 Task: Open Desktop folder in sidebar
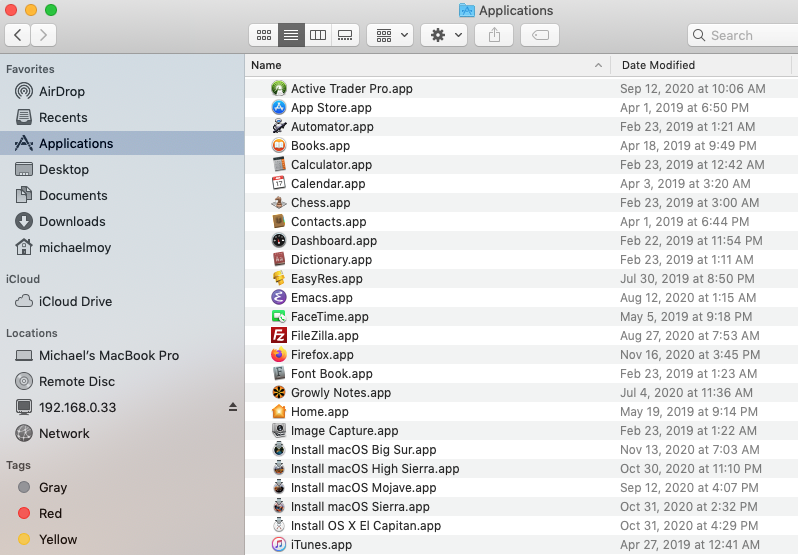tap(122, 169)
